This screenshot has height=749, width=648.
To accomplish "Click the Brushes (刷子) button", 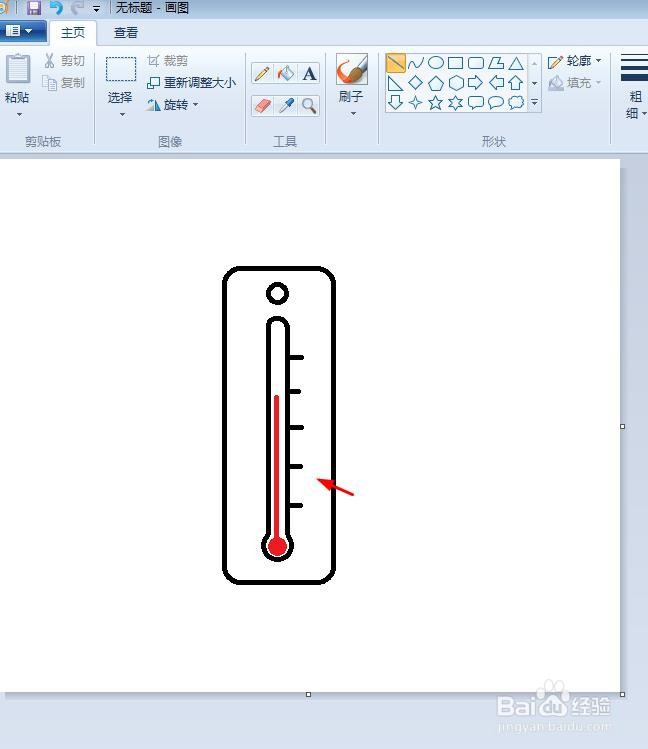I will point(352,78).
